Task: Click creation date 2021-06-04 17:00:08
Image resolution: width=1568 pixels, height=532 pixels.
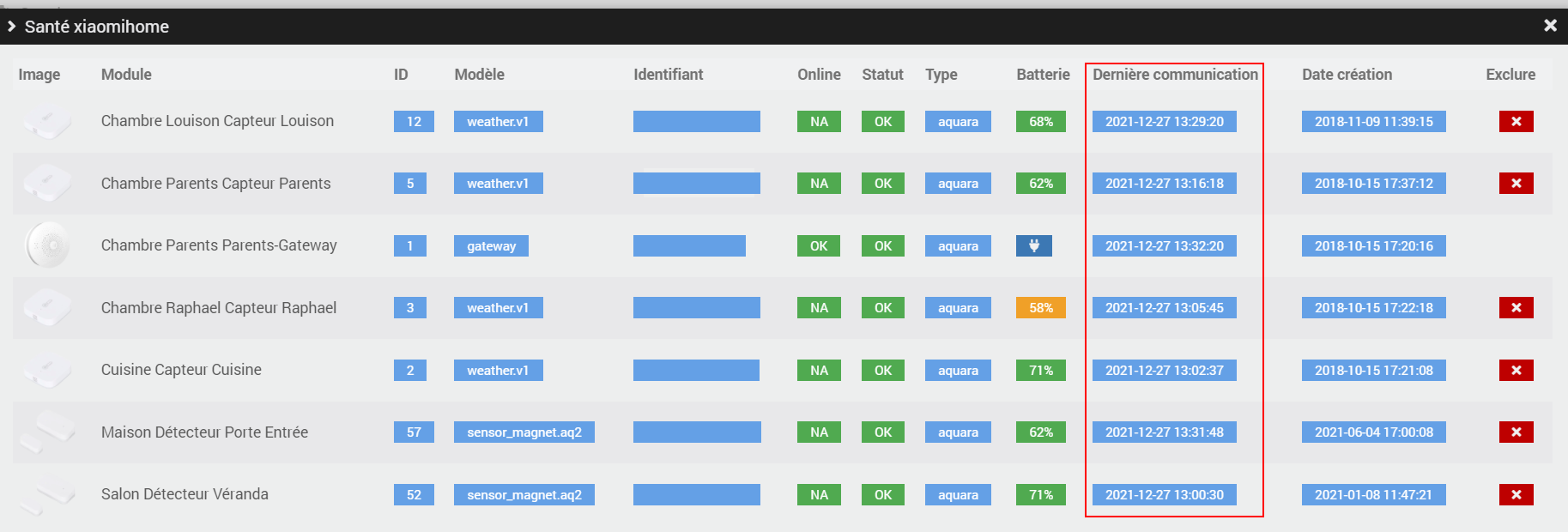Action: 1373,432
